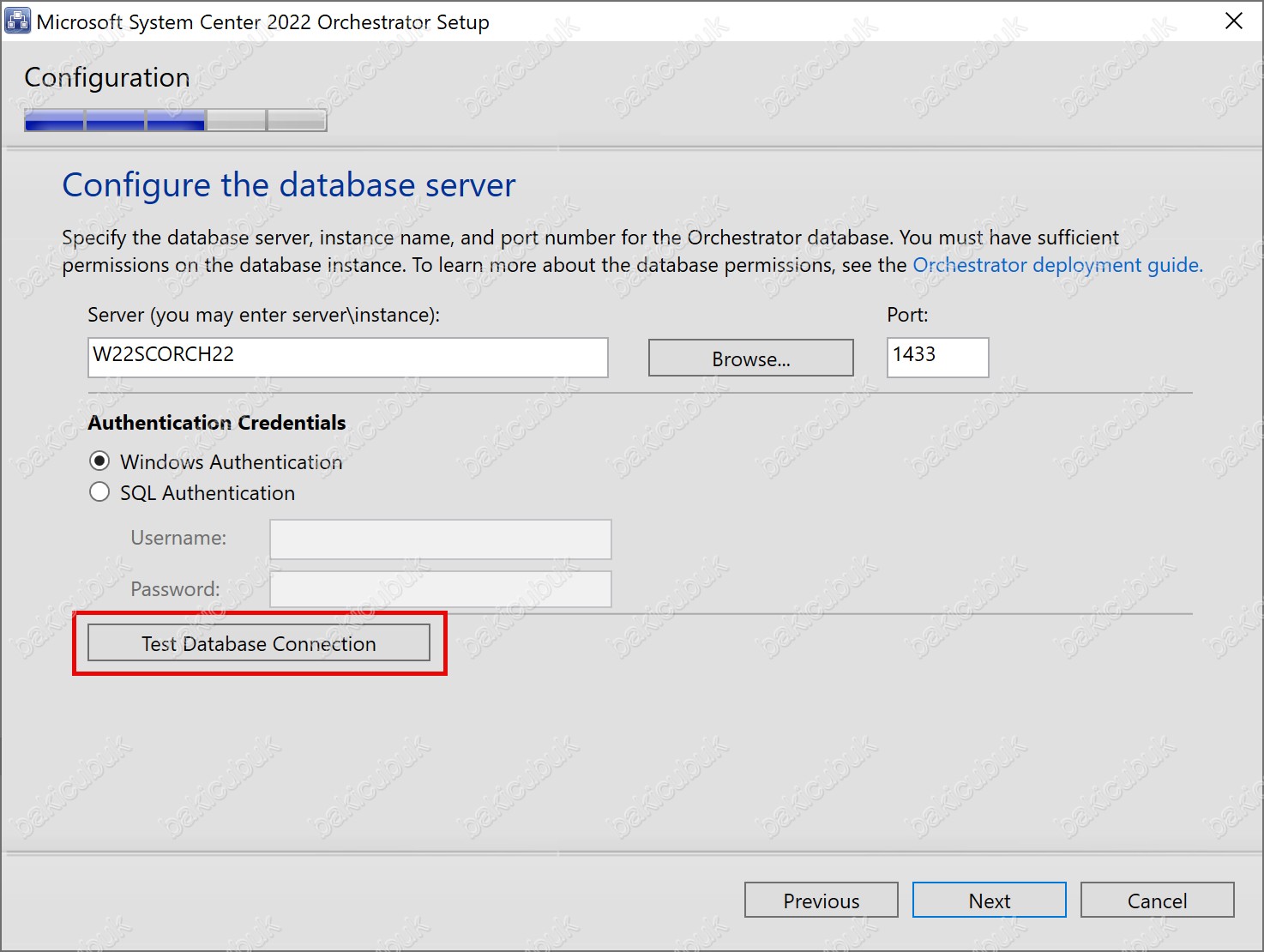Select SQL Authentication radio button
The image size is (1264, 952).
pos(99,492)
